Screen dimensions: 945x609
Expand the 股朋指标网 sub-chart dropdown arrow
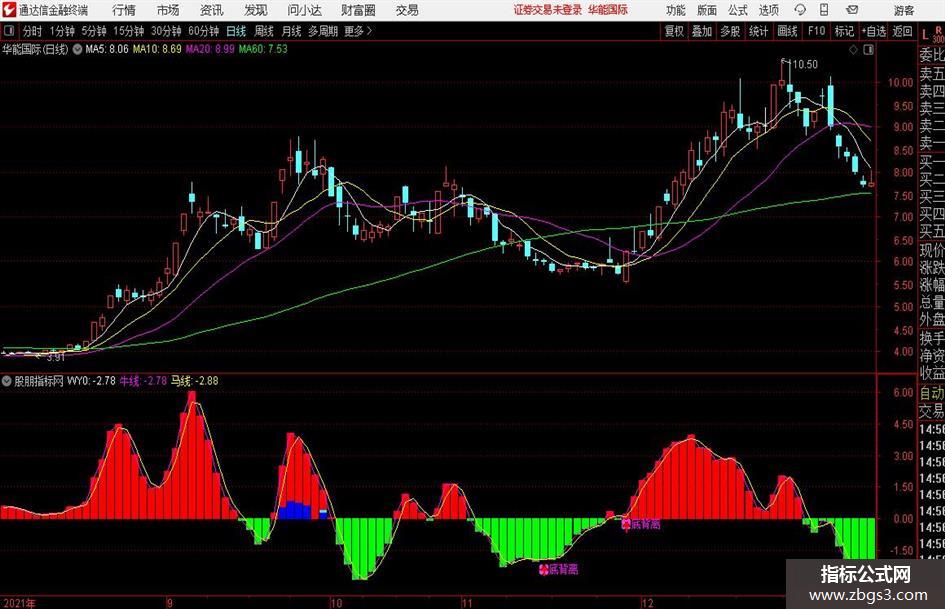(x=7, y=380)
